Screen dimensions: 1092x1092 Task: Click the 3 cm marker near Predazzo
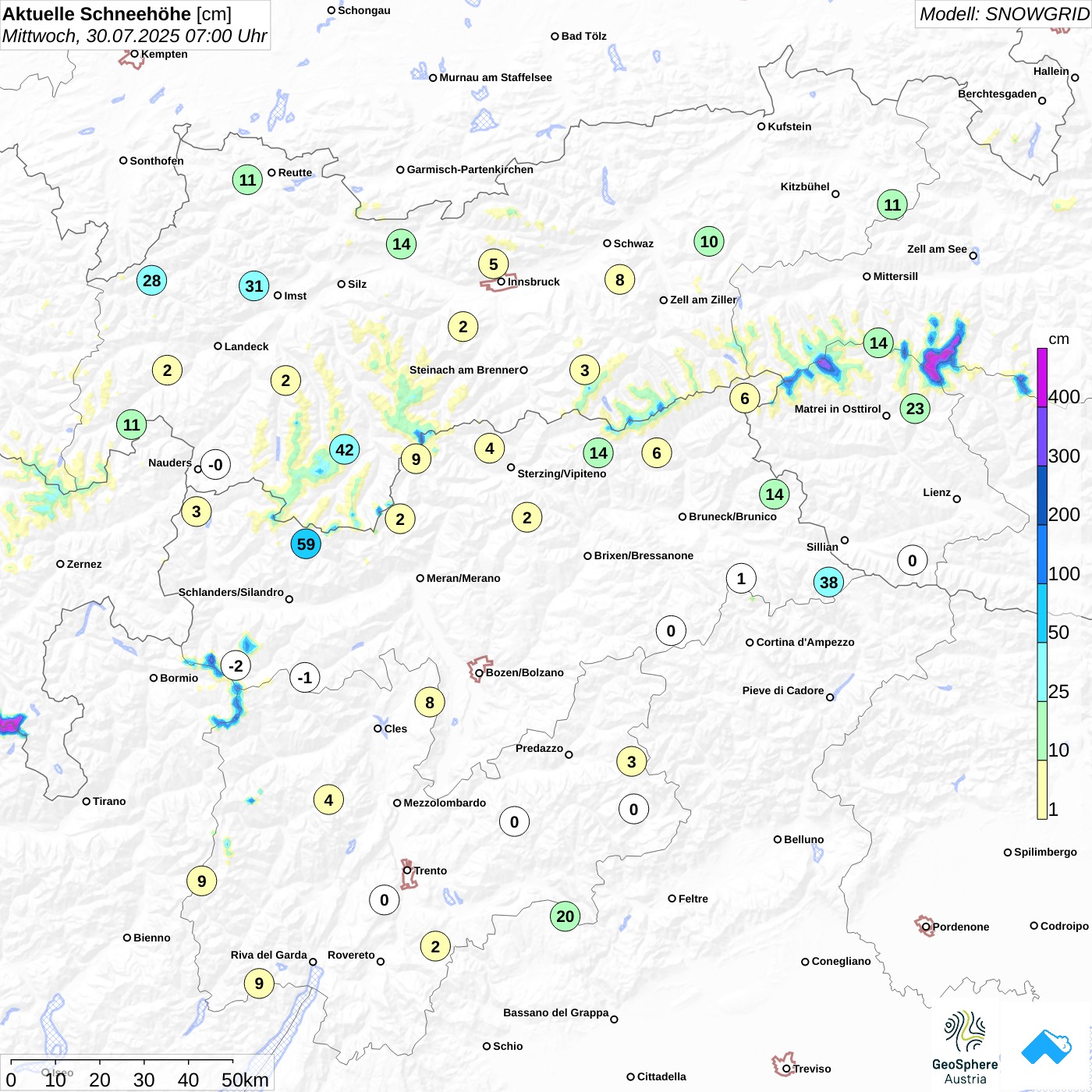click(x=632, y=761)
